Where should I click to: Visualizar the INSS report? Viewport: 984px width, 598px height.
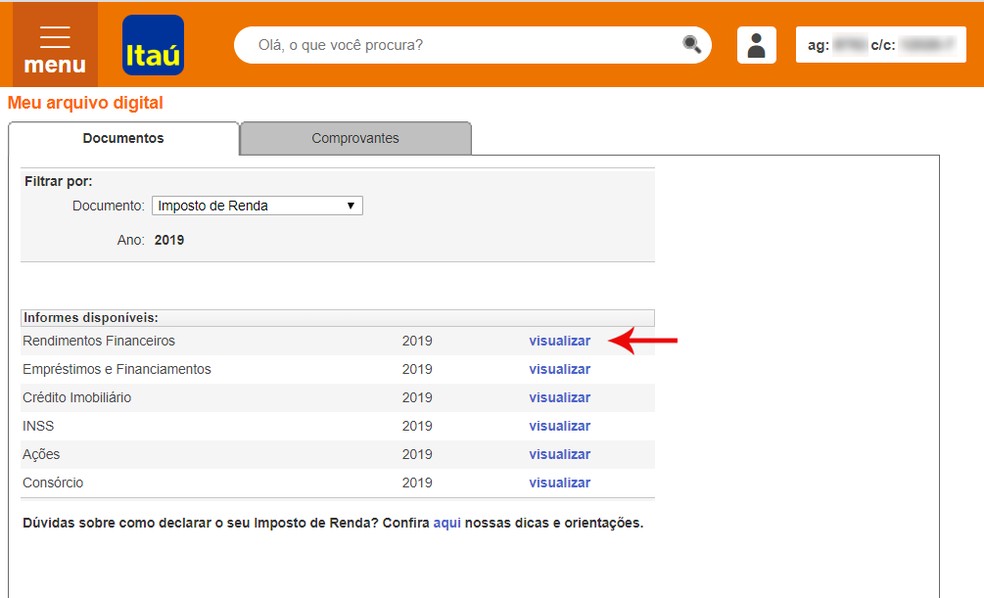point(560,425)
